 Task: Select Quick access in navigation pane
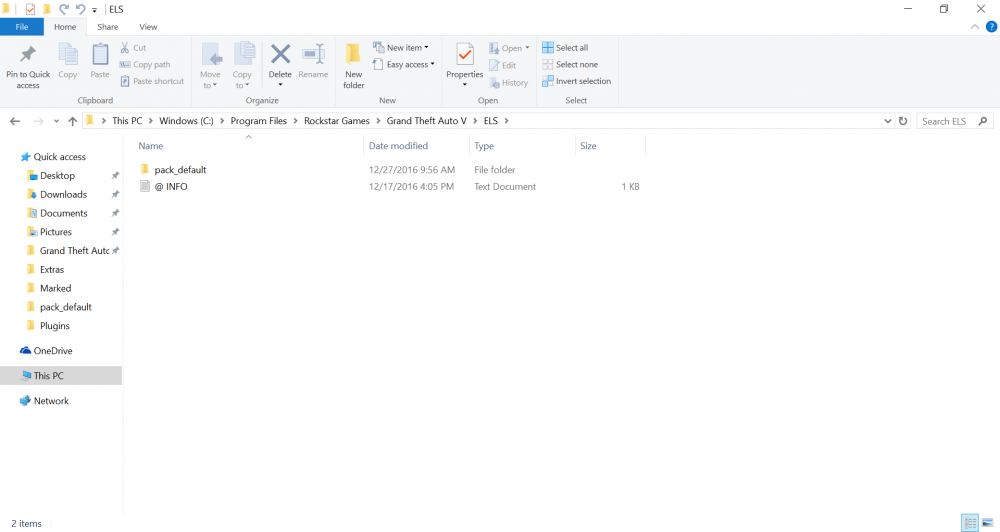pyautogui.click(x=59, y=157)
